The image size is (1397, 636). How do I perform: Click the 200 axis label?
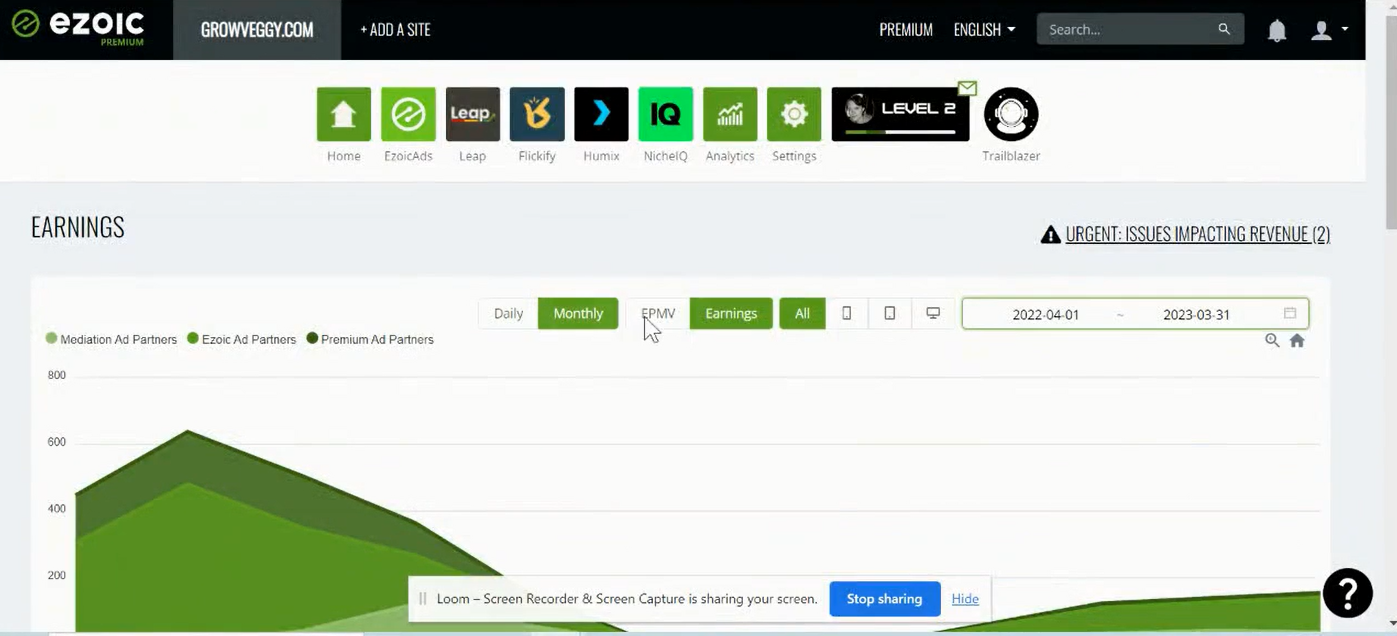(57, 575)
